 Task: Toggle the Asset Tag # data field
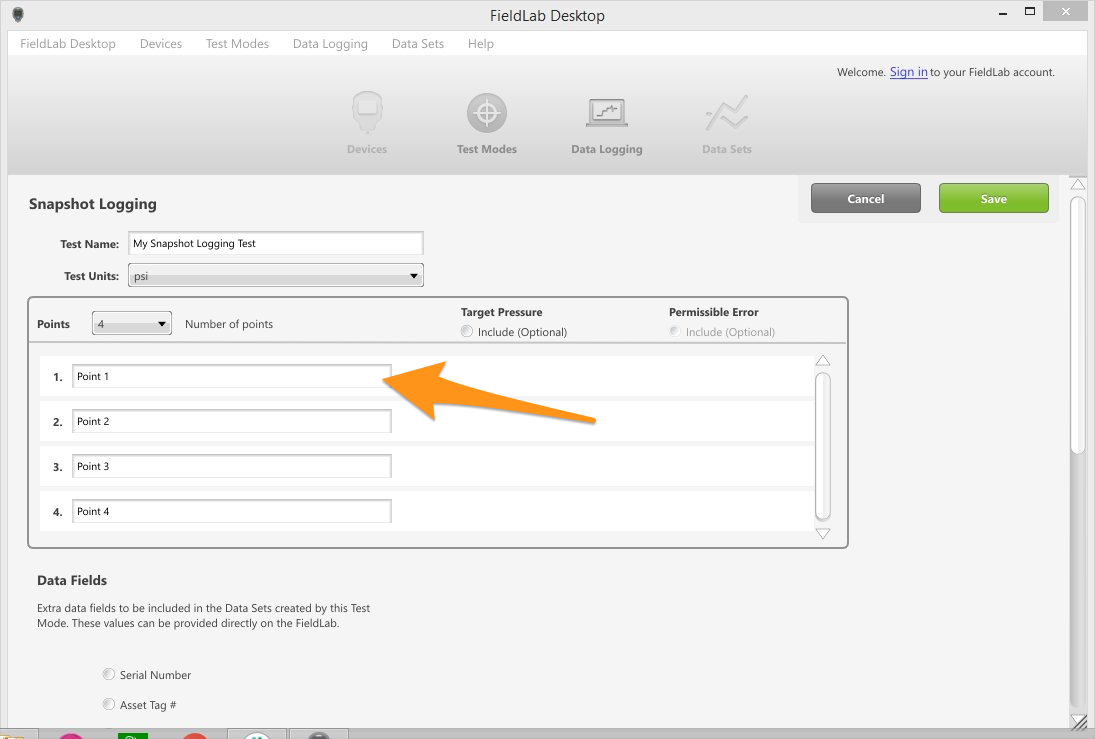click(x=108, y=704)
